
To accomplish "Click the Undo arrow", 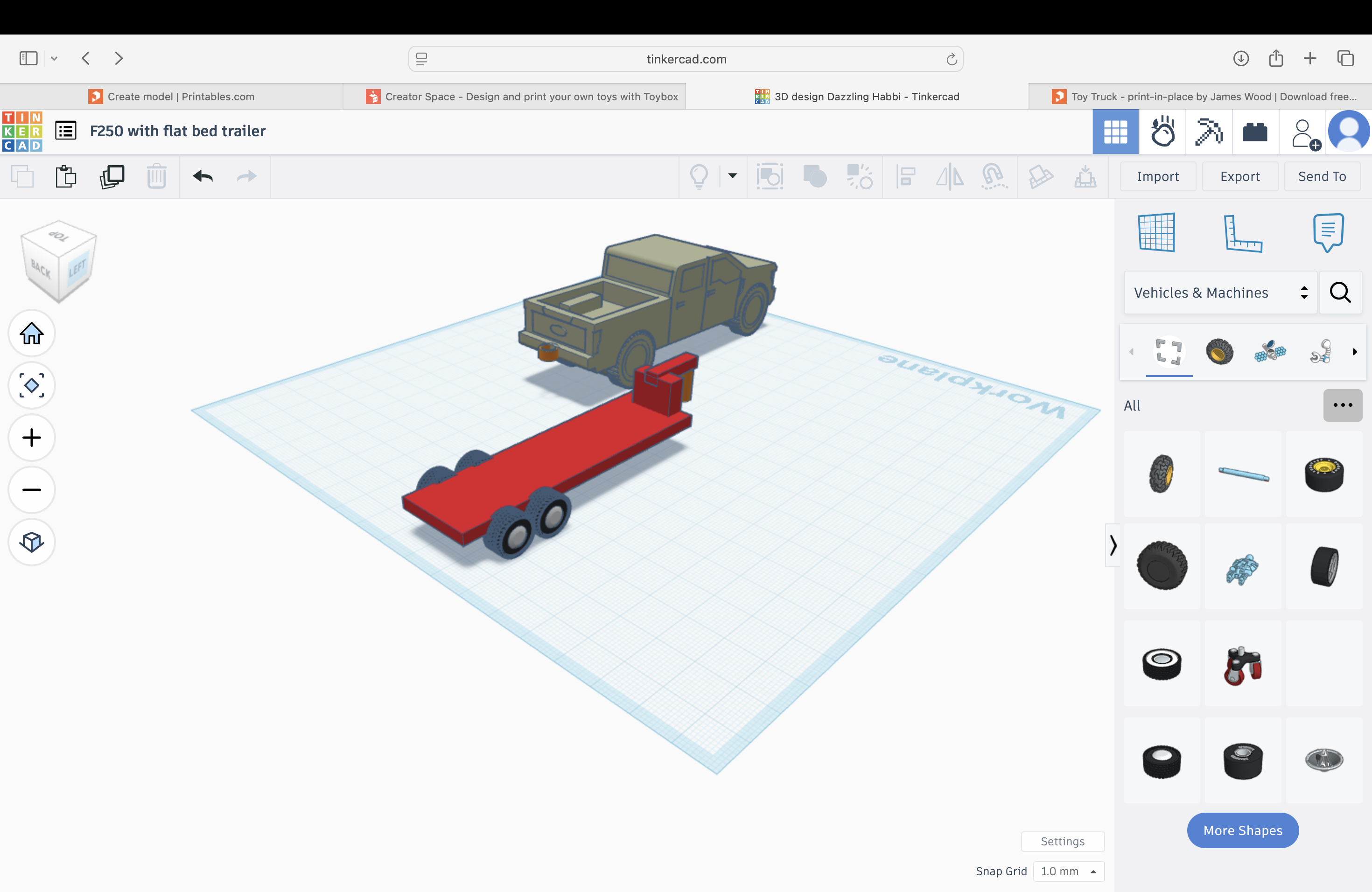I will point(203,176).
